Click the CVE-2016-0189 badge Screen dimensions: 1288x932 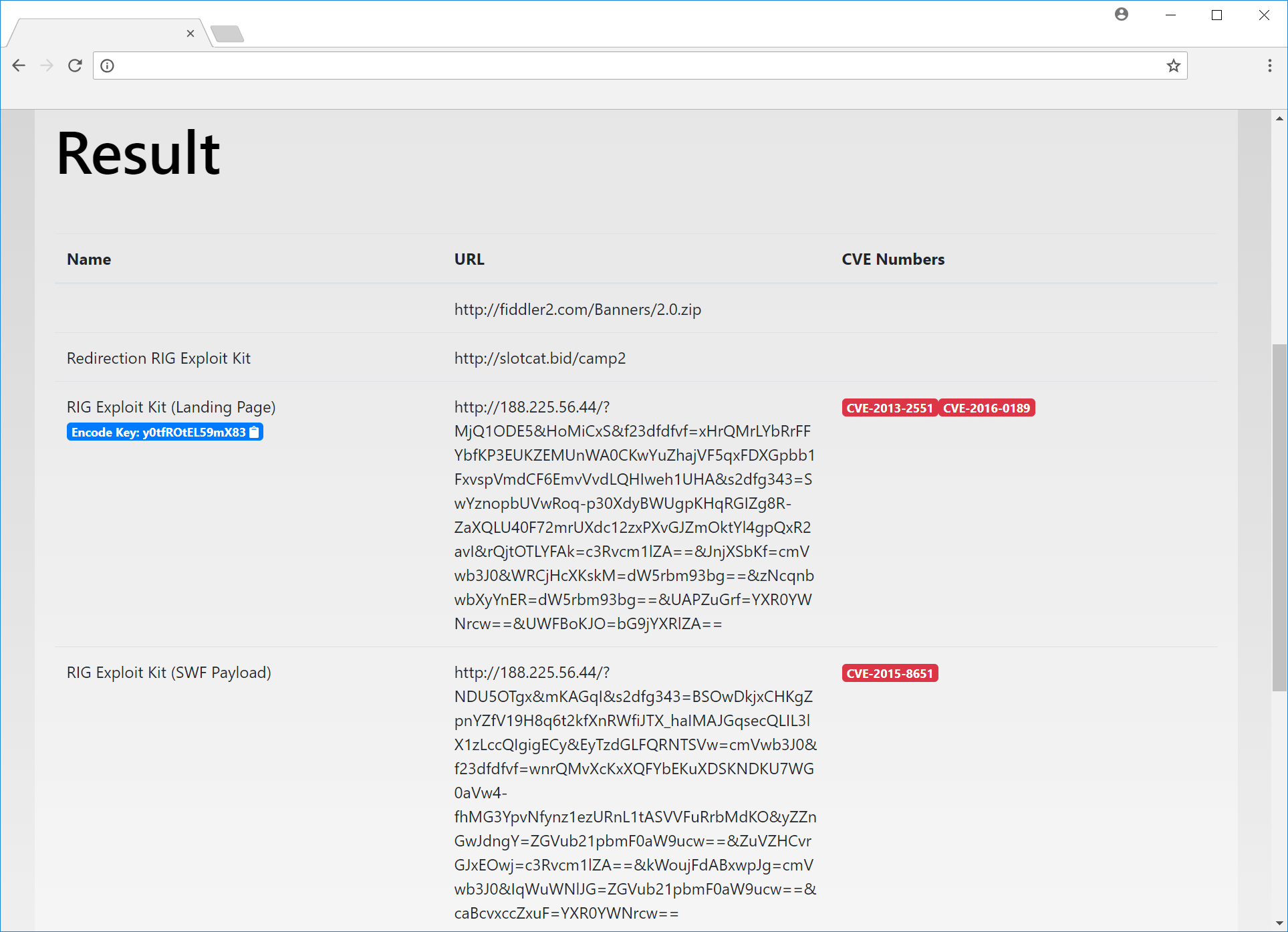[987, 408]
